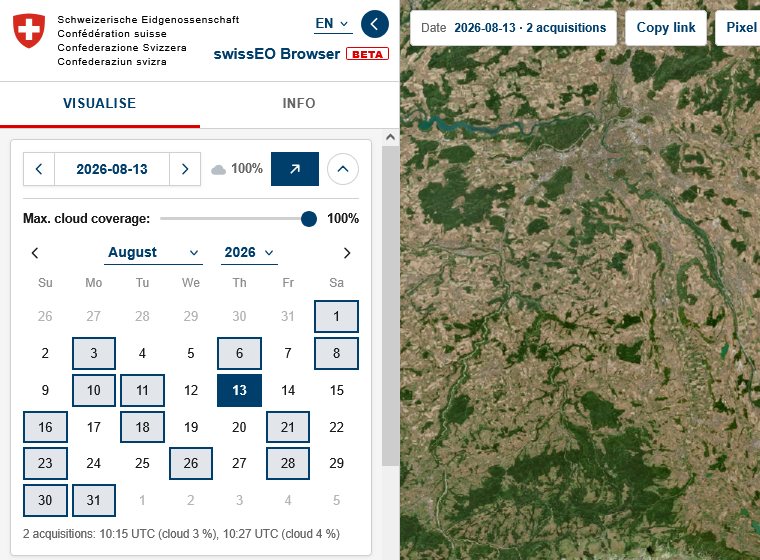The height and width of the screenshot is (560, 760).
Task: Select August 3 in the calendar
Action: 94,353
